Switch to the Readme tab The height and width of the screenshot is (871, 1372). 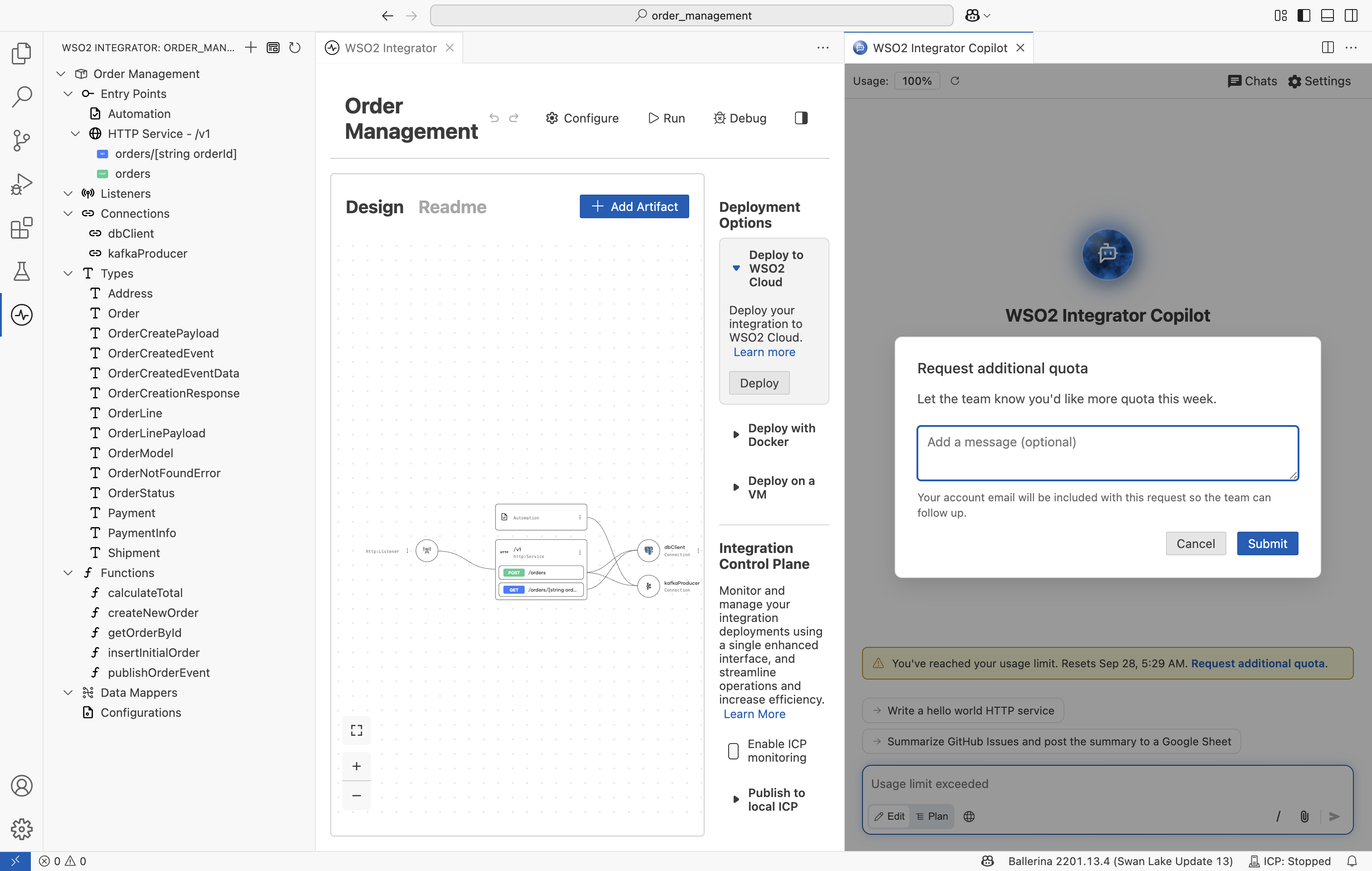point(452,207)
